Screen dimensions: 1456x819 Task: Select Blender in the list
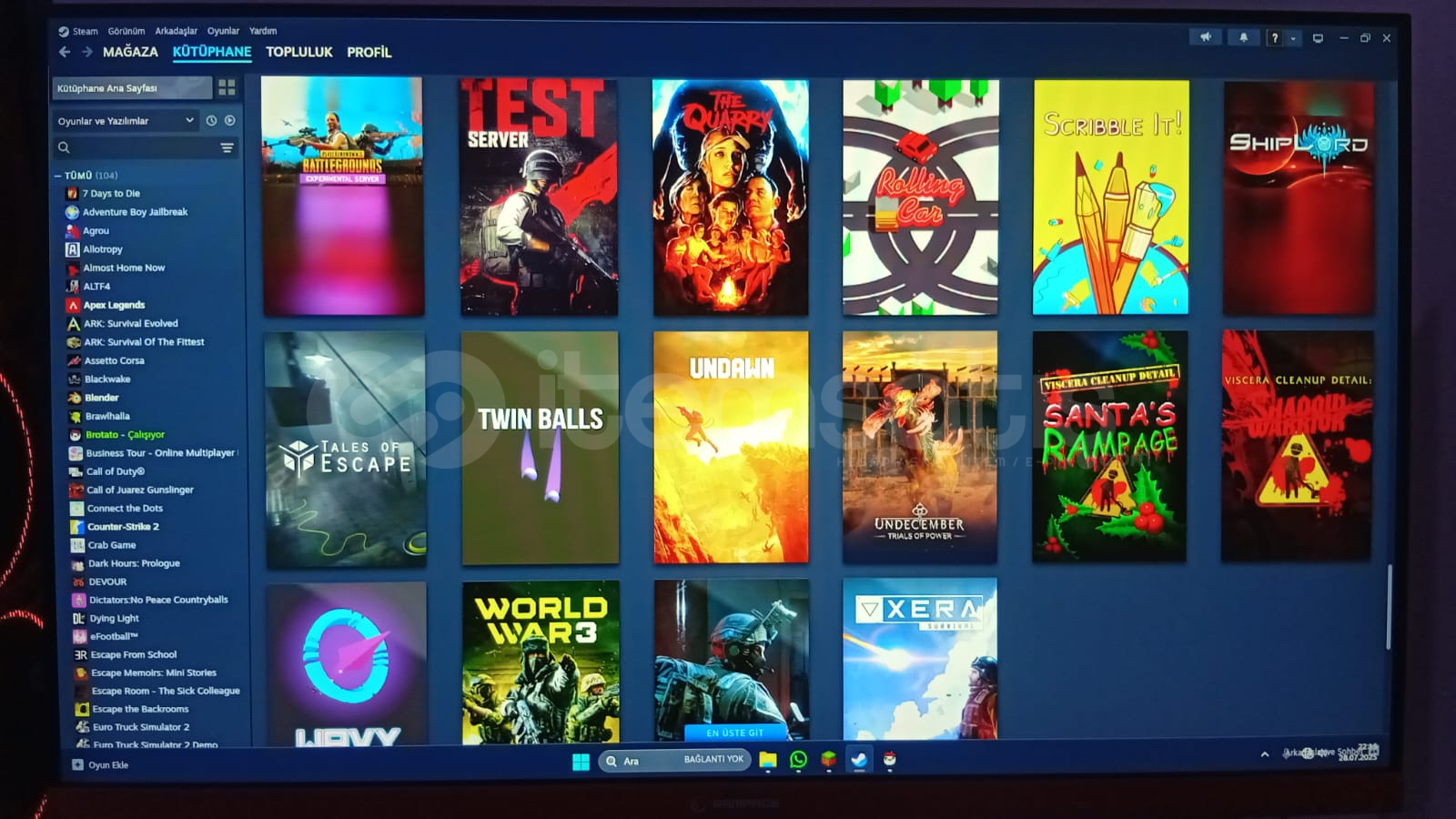(x=102, y=398)
